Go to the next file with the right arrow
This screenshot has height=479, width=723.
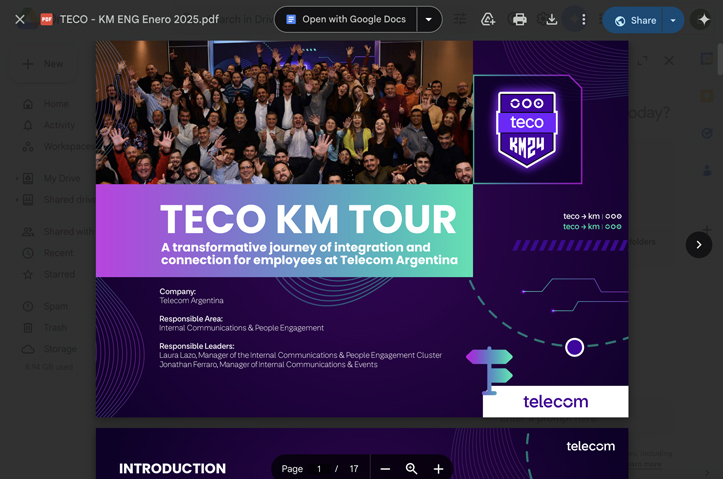pos(699,245)
